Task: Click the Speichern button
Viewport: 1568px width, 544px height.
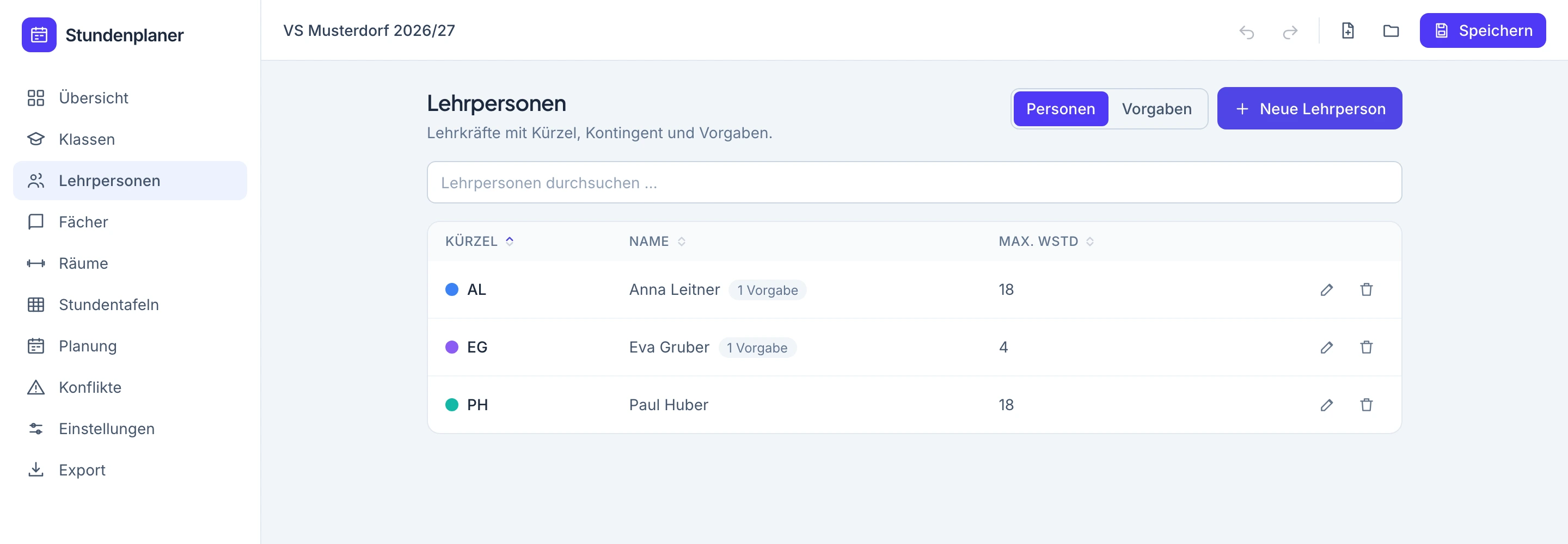Action: click(x=1482, y=30)
